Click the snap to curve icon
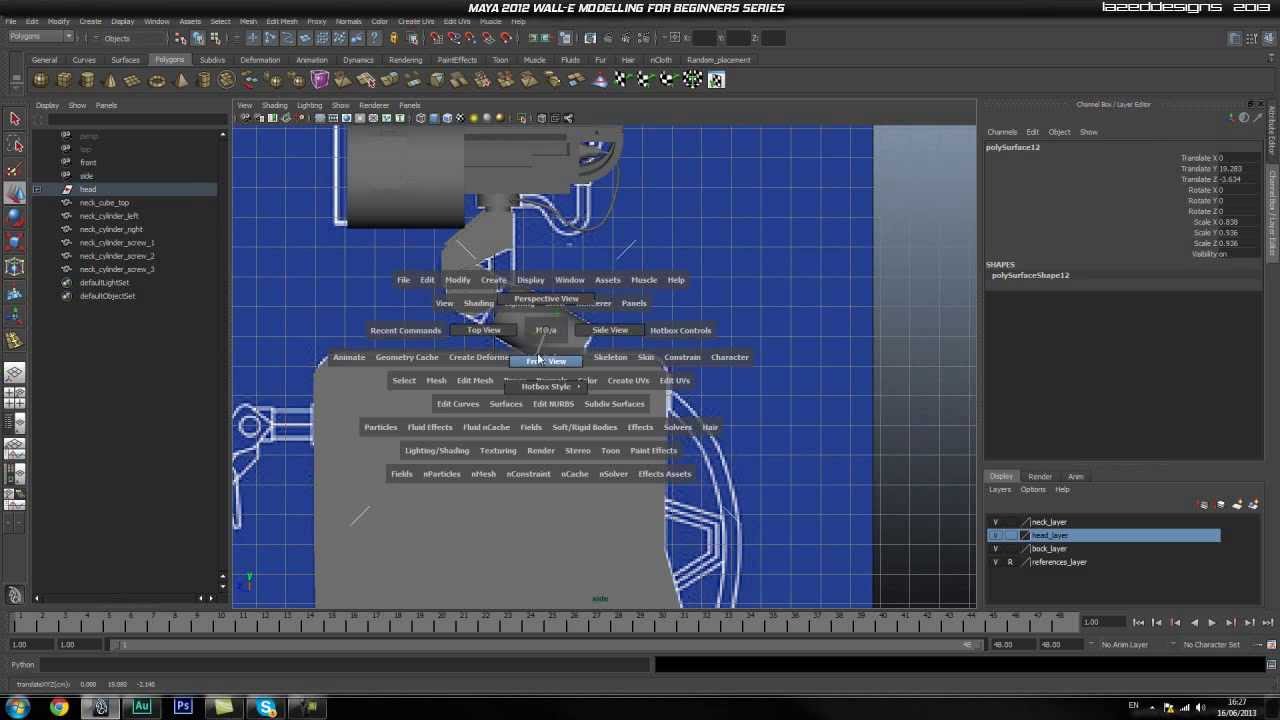Image resolution: width=1280 pixels, height=720 pixels. point(454,38)
